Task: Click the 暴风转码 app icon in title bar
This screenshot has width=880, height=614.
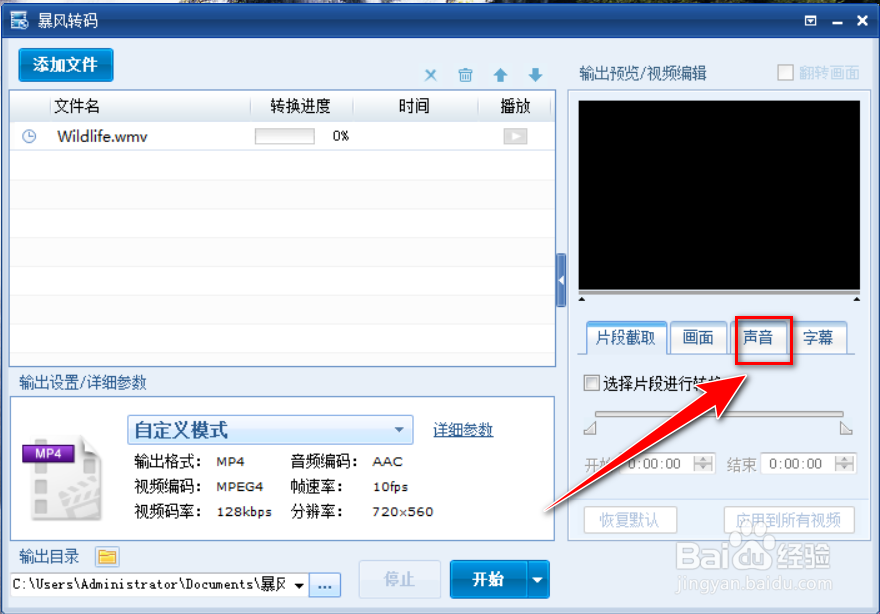Action: point(19,20)
